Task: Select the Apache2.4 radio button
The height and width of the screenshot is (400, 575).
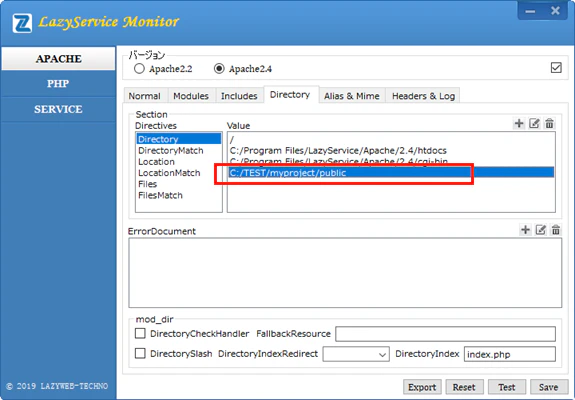Action: coord(219,69)
